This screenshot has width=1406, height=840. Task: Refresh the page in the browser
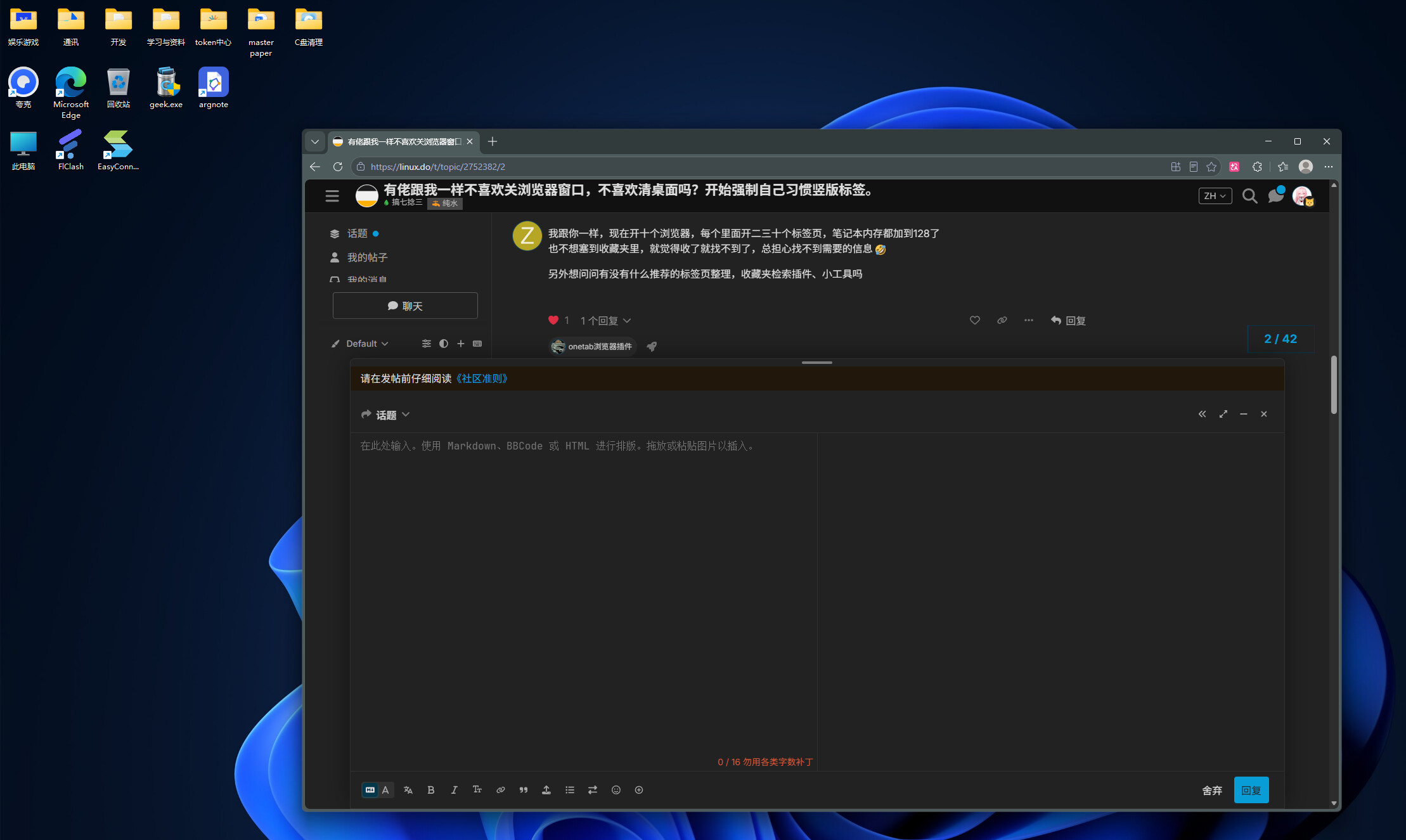coord(338,167)
